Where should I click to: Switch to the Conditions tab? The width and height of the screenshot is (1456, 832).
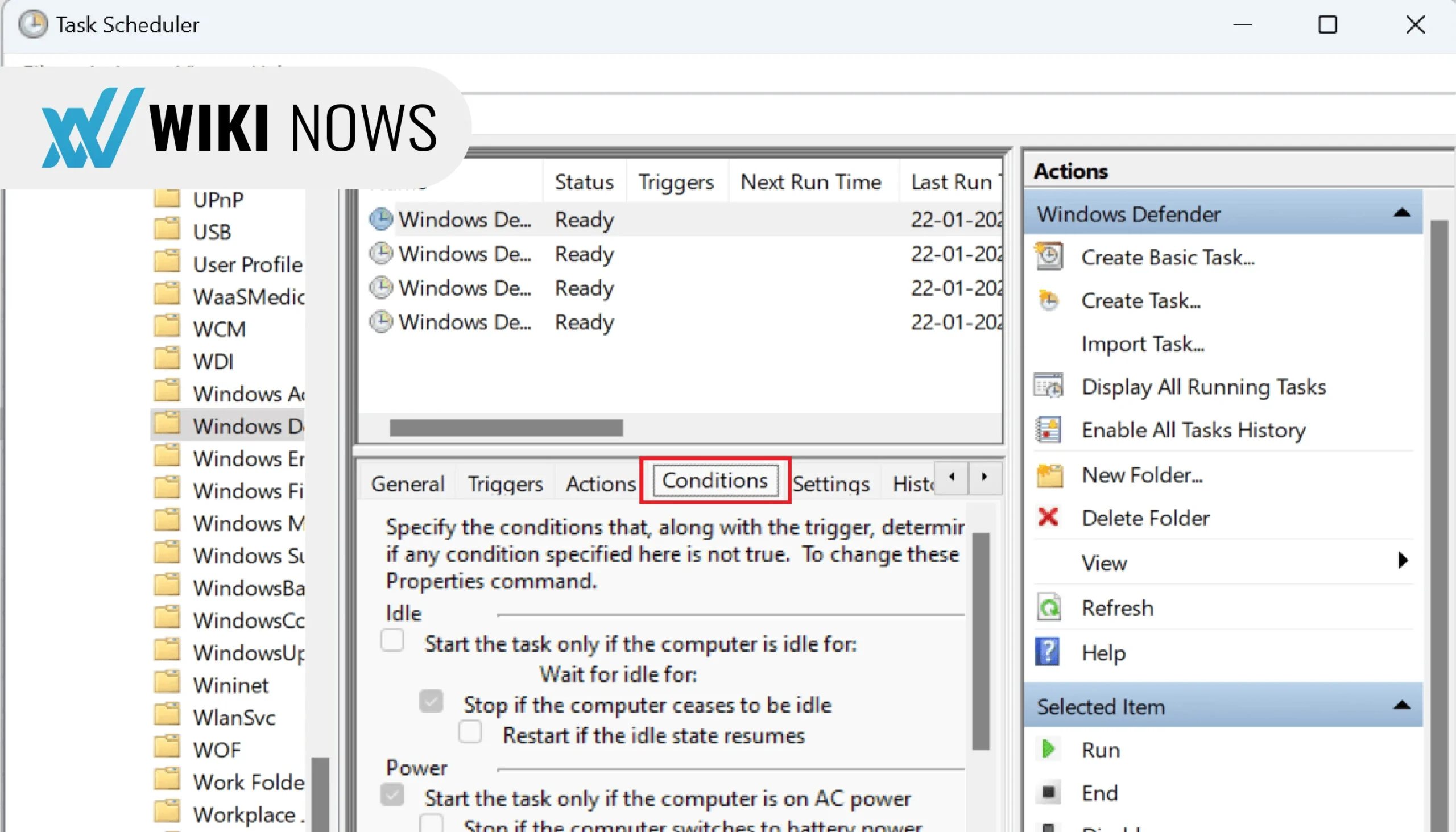click(713, 481)
